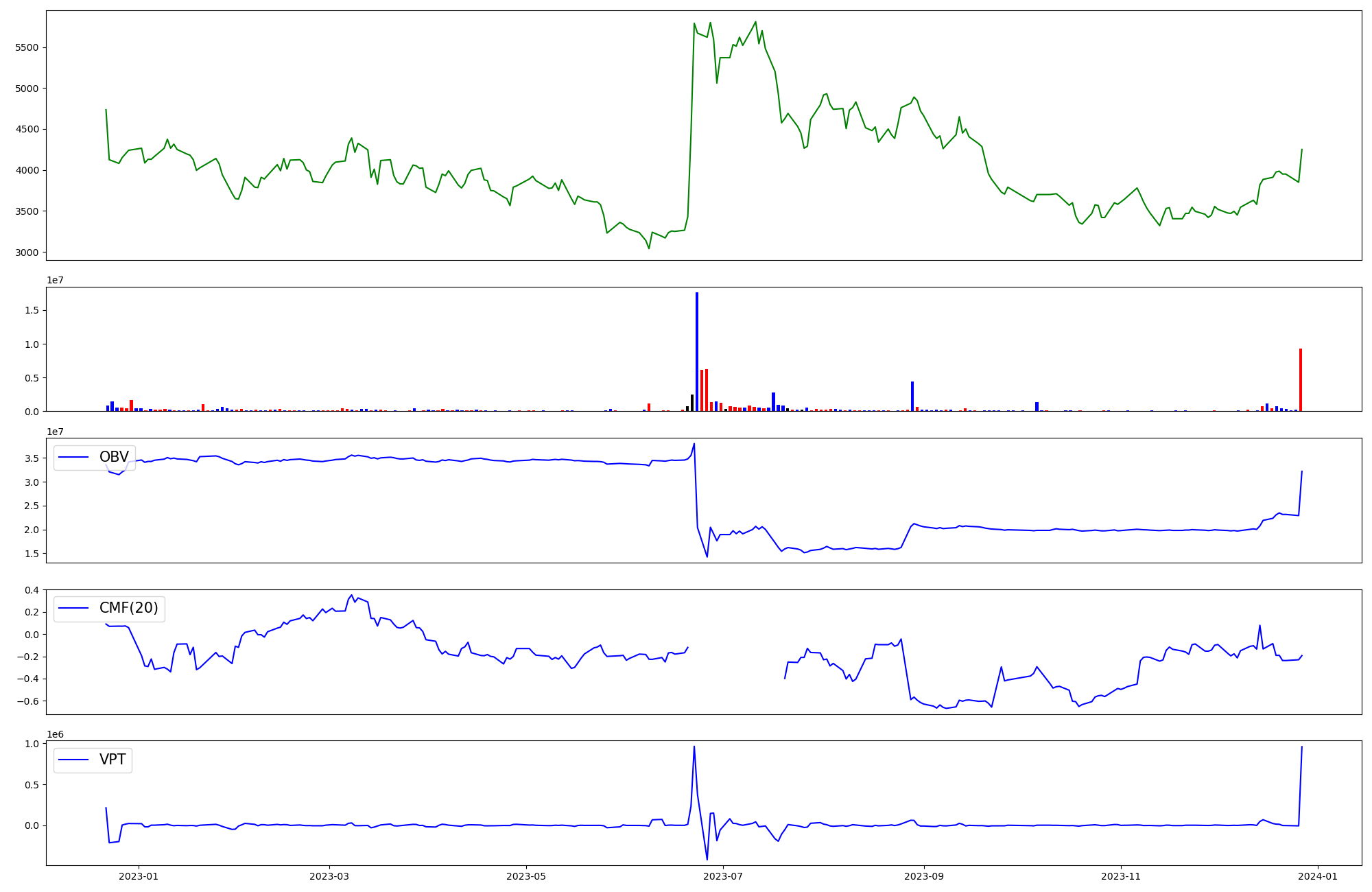Click the CMF(20) legend entry
This screenshot has height=892, width=1372.
coord(128,608)
